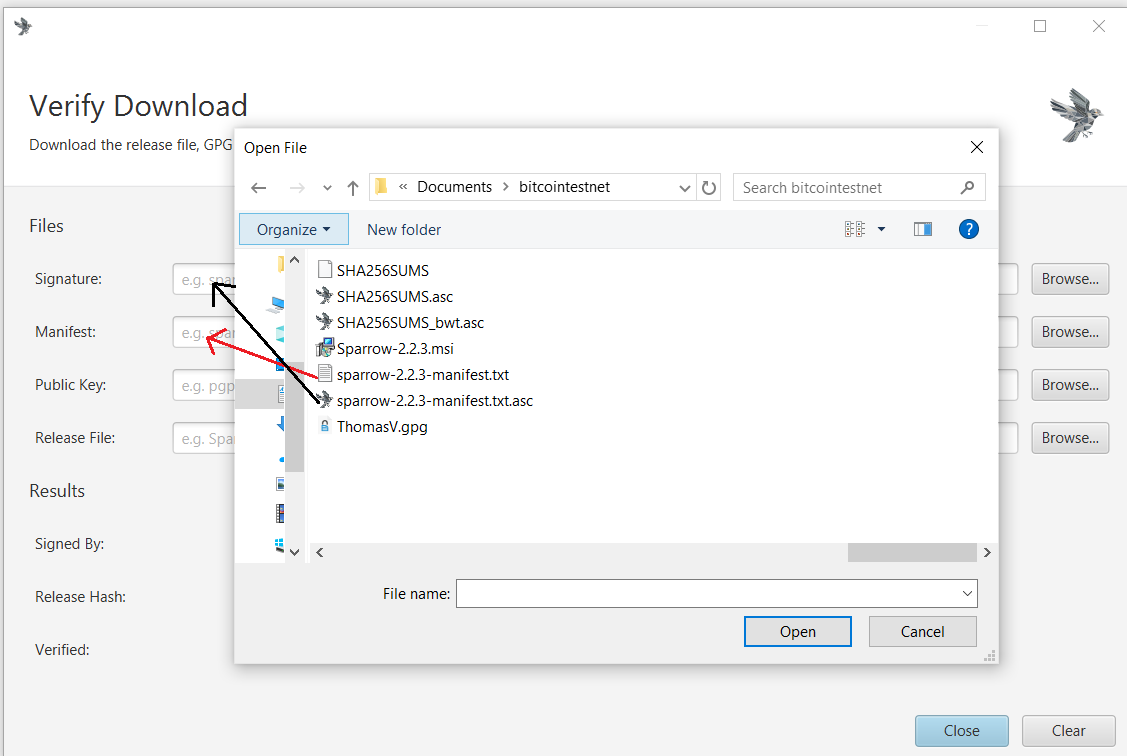The image size is (1127, 756).
Task: Clear the Verify Download fields
Action: pyautogui.click(x=1068, y=731)
